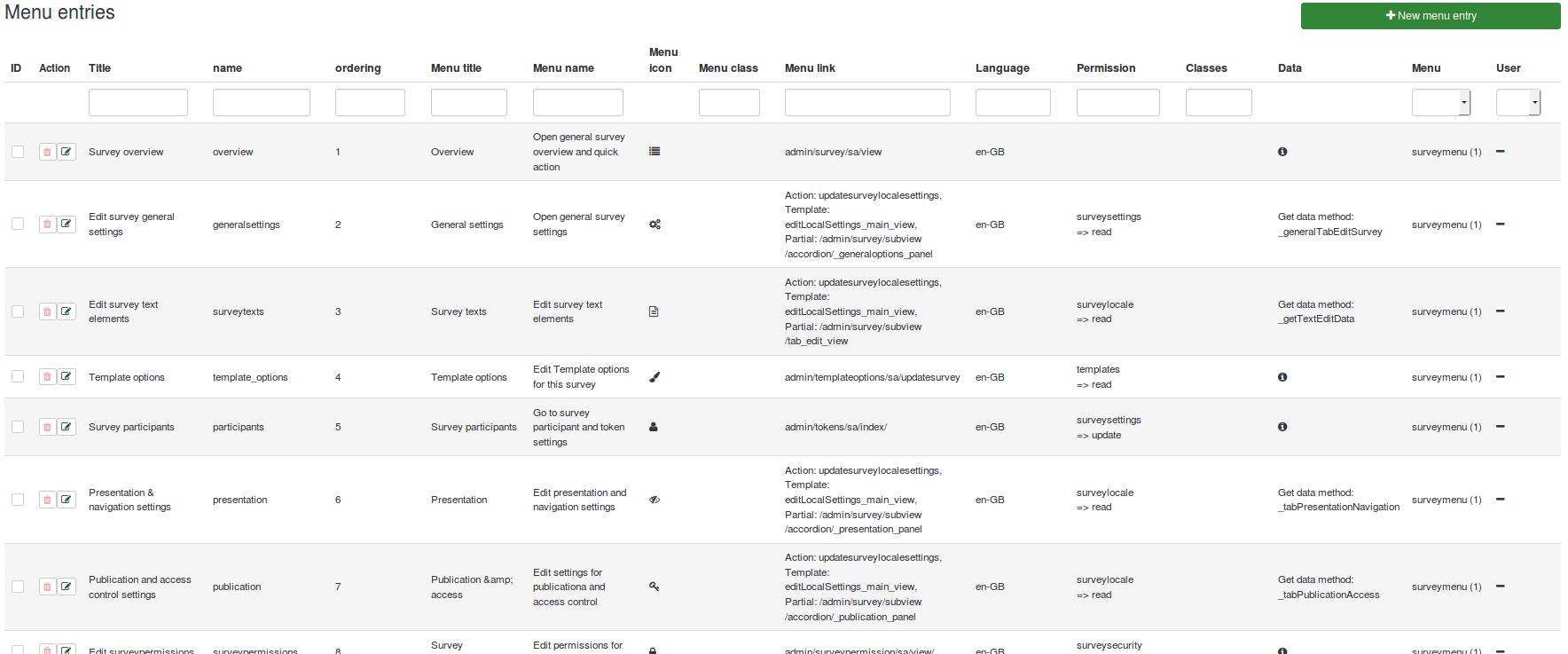Sort by Menu title column header

[456, 68]
